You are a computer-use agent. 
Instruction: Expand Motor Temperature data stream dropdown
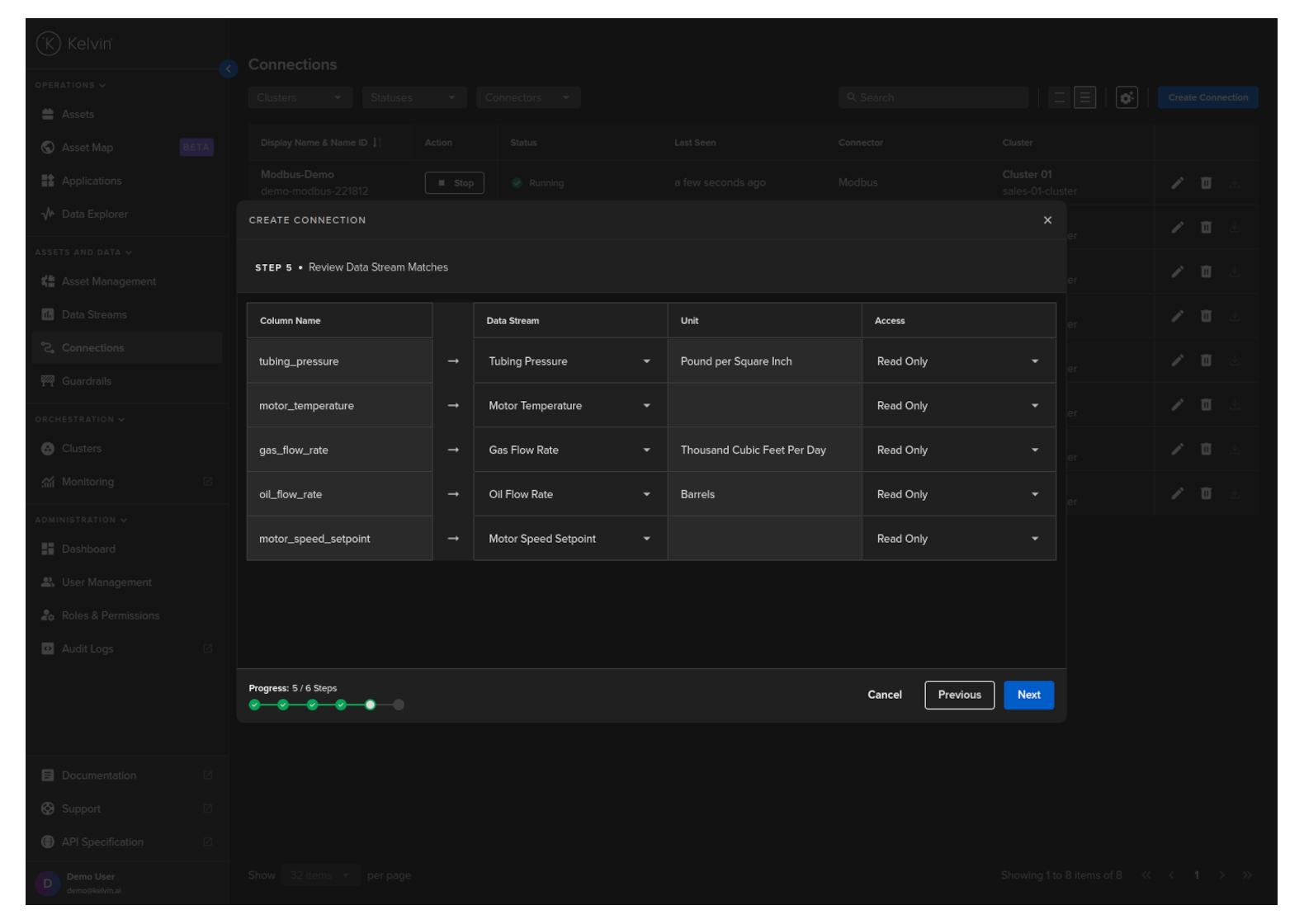point(569,406)
